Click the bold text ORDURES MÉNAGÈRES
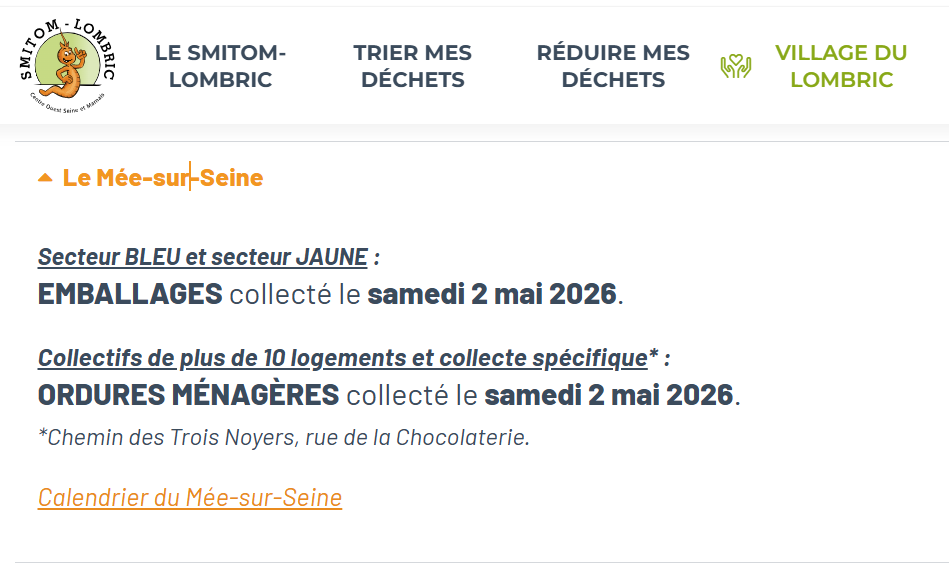 pos(189,395)
